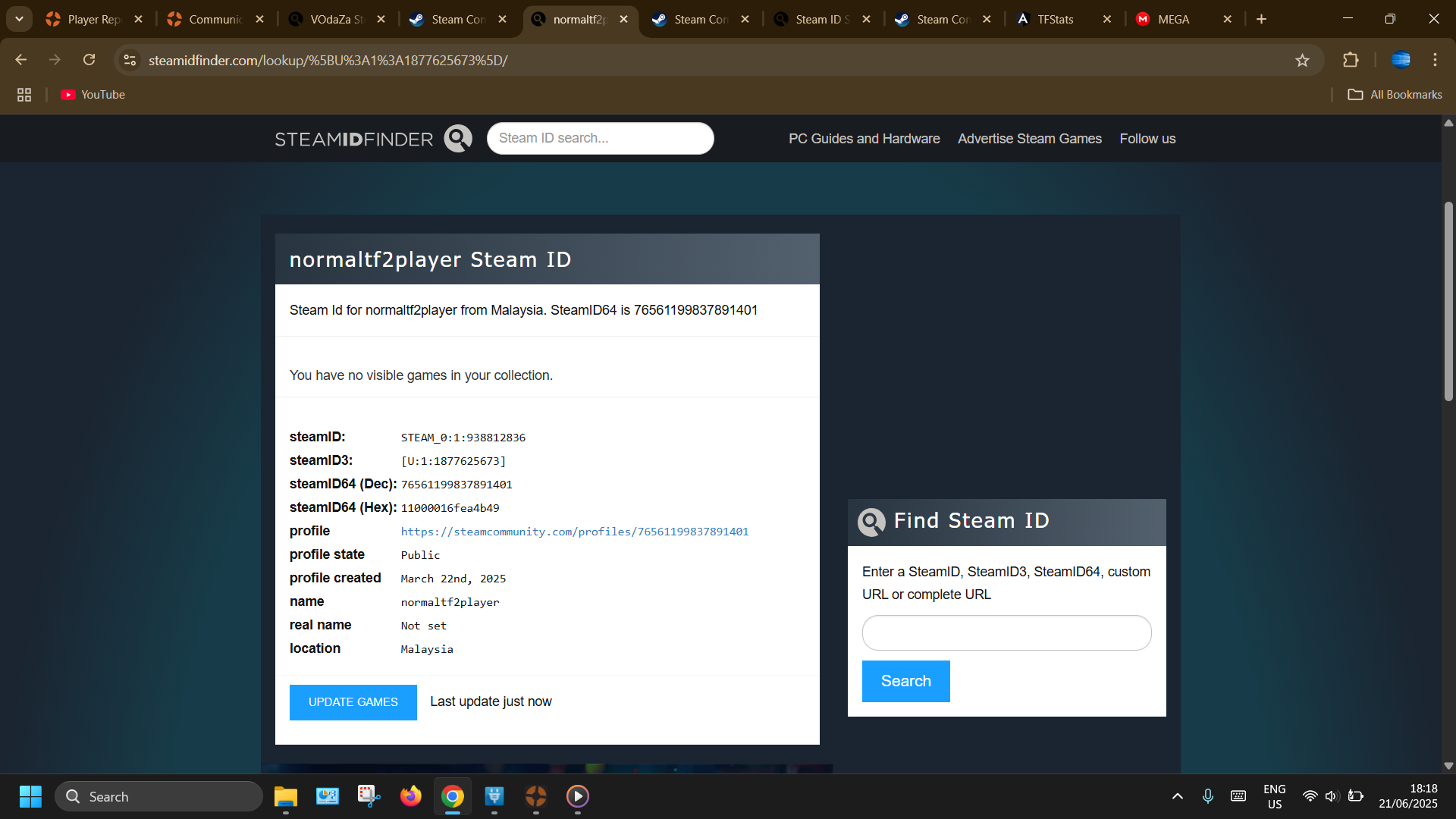Open the Chrome profile avatar
Image resolution: width=1456 pixels, height=819 pixels.
pyautogui.click(x=1401, y=60)
